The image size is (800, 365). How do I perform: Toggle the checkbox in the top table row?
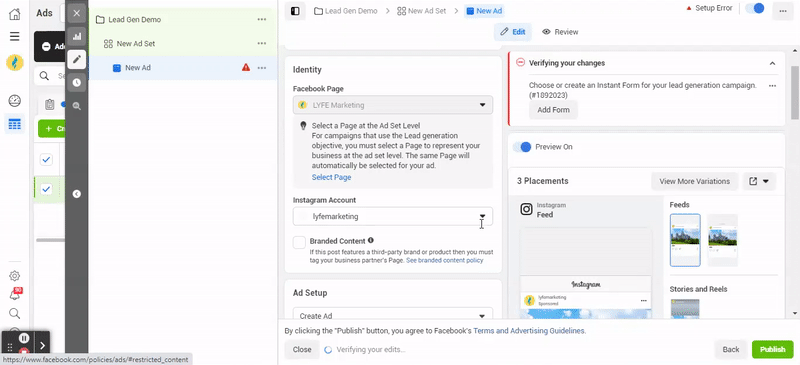pyautogui.click(x=46, y=160)
